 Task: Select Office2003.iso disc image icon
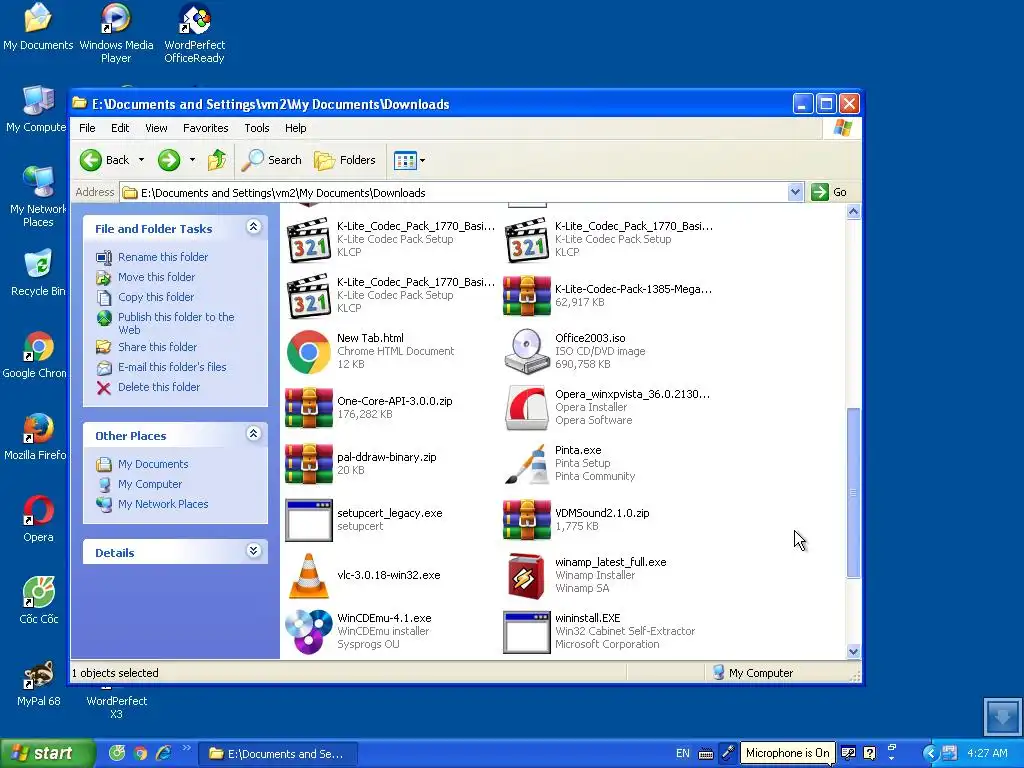(x=526, y=351)
